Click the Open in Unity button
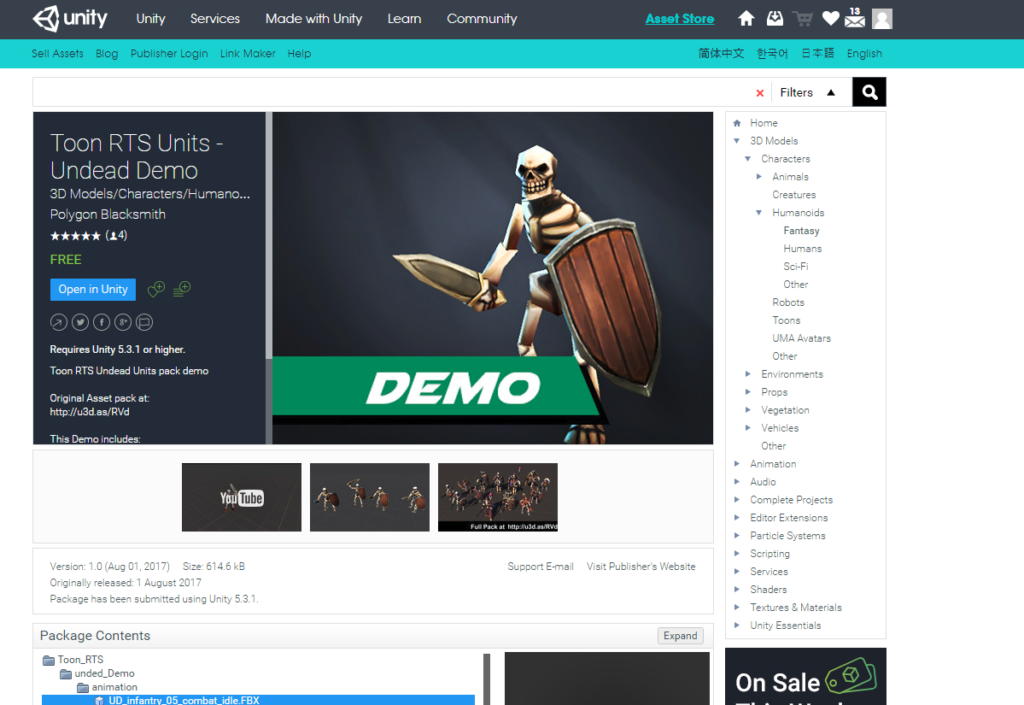Viewport: 1024px width, 705px height. coord(93,289)
